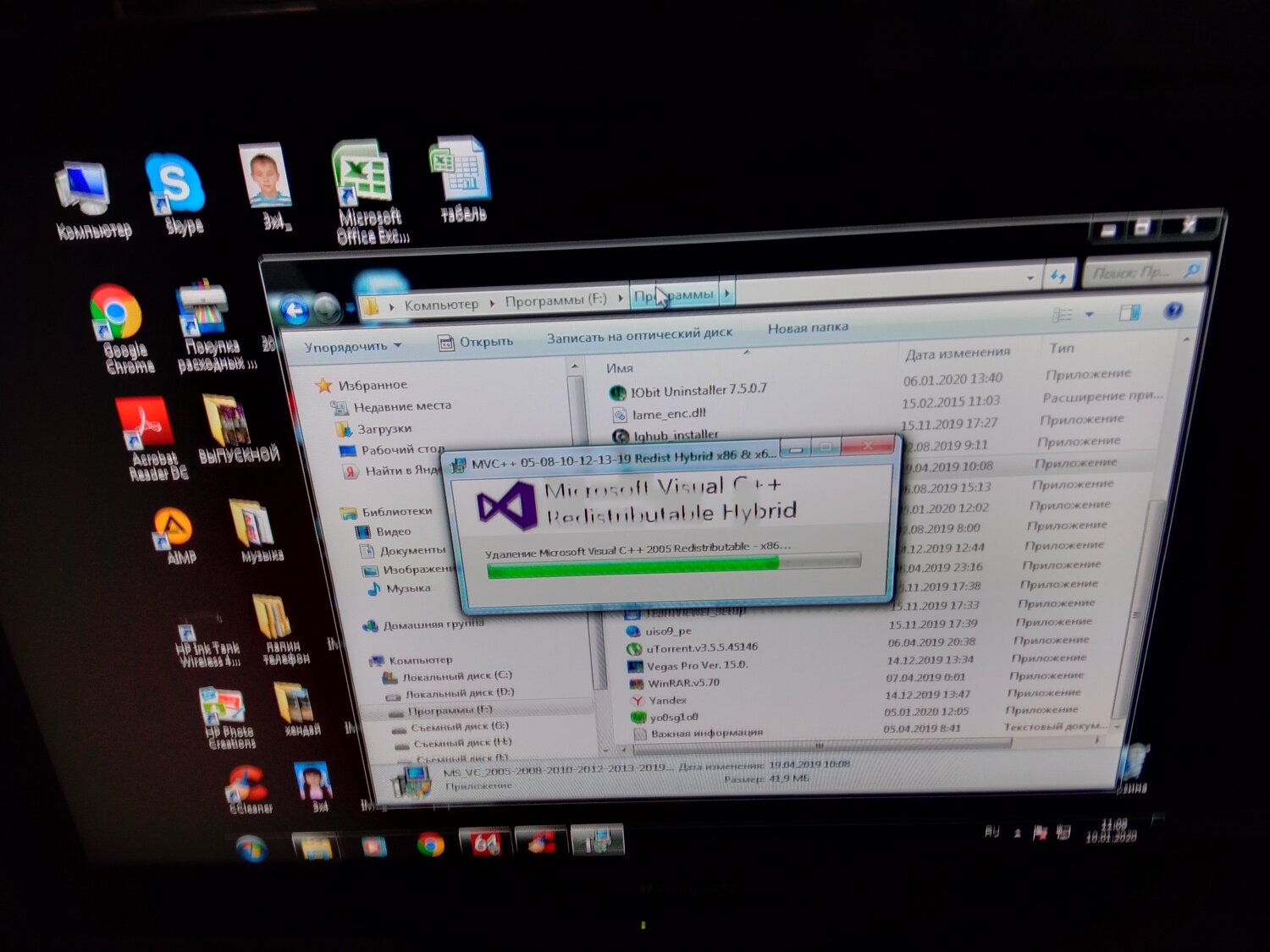Open the Покупка расходных desktop shortcut
This screenshot has width=1270, height=952.
(212, 327)
